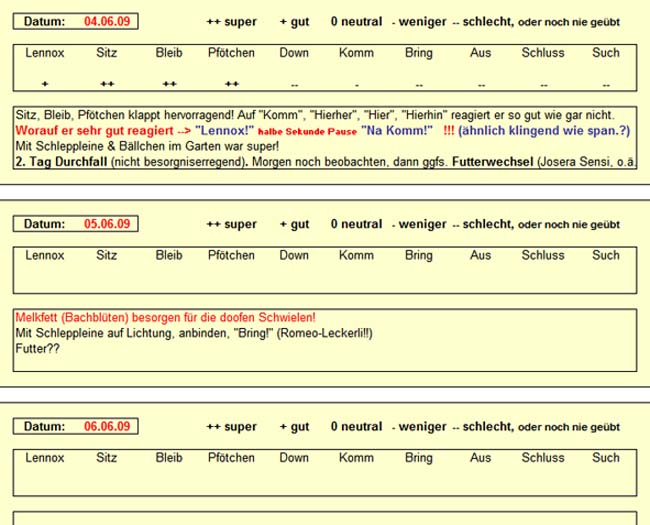Click the Bring header in the 05.06.09 table
650x525 pixels.
[419, 256]
